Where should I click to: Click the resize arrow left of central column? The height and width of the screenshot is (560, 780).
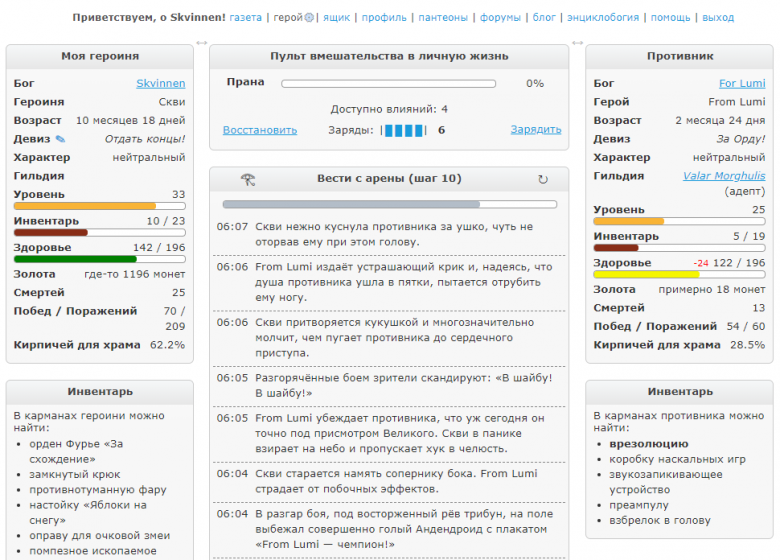tap(202, 43)
